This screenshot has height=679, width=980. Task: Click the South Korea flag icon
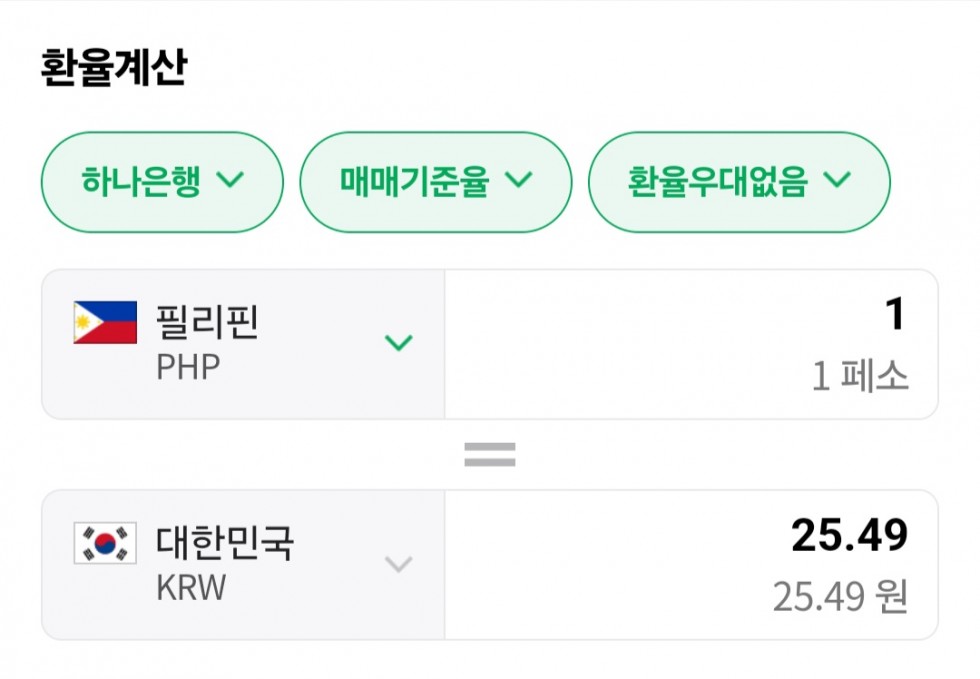105,544
